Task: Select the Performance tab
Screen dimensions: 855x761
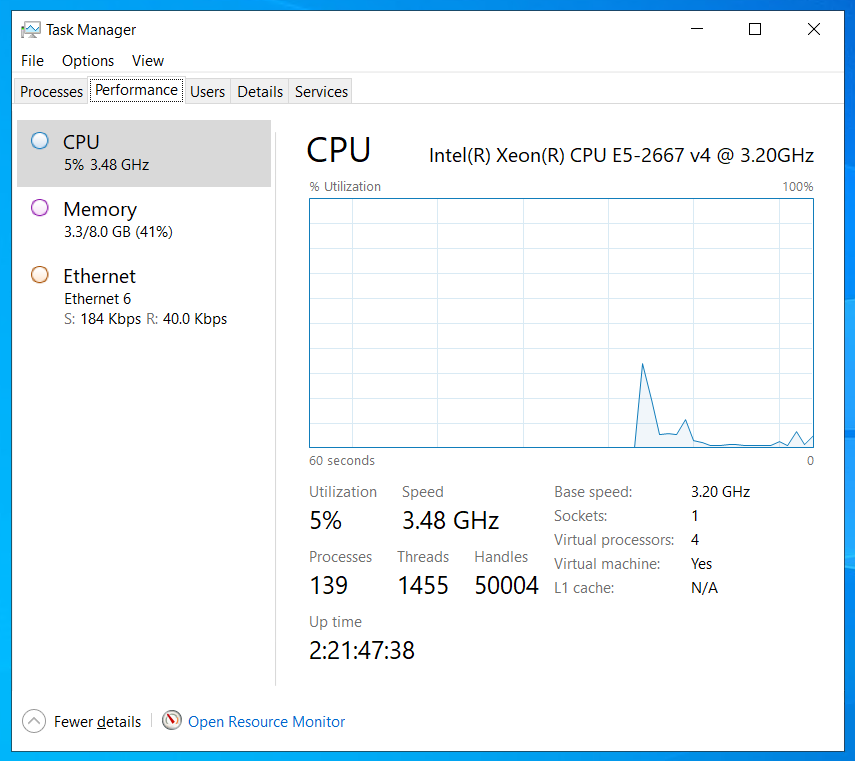Action: [136, 90]
